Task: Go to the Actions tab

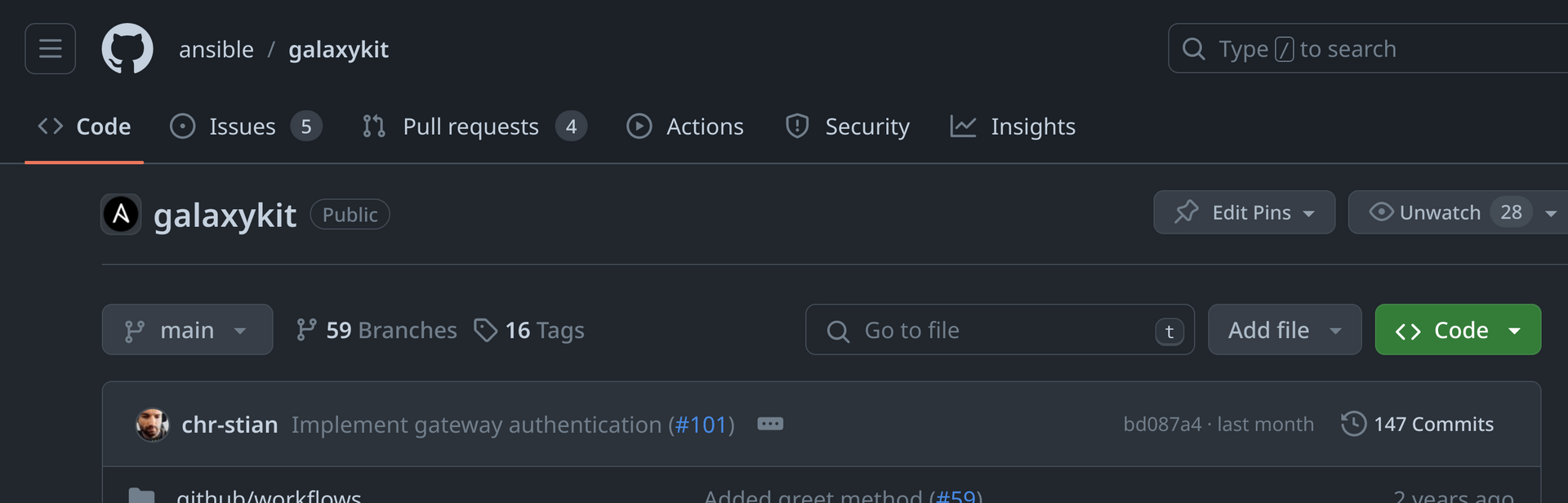Action: click(x=685, y=127)
